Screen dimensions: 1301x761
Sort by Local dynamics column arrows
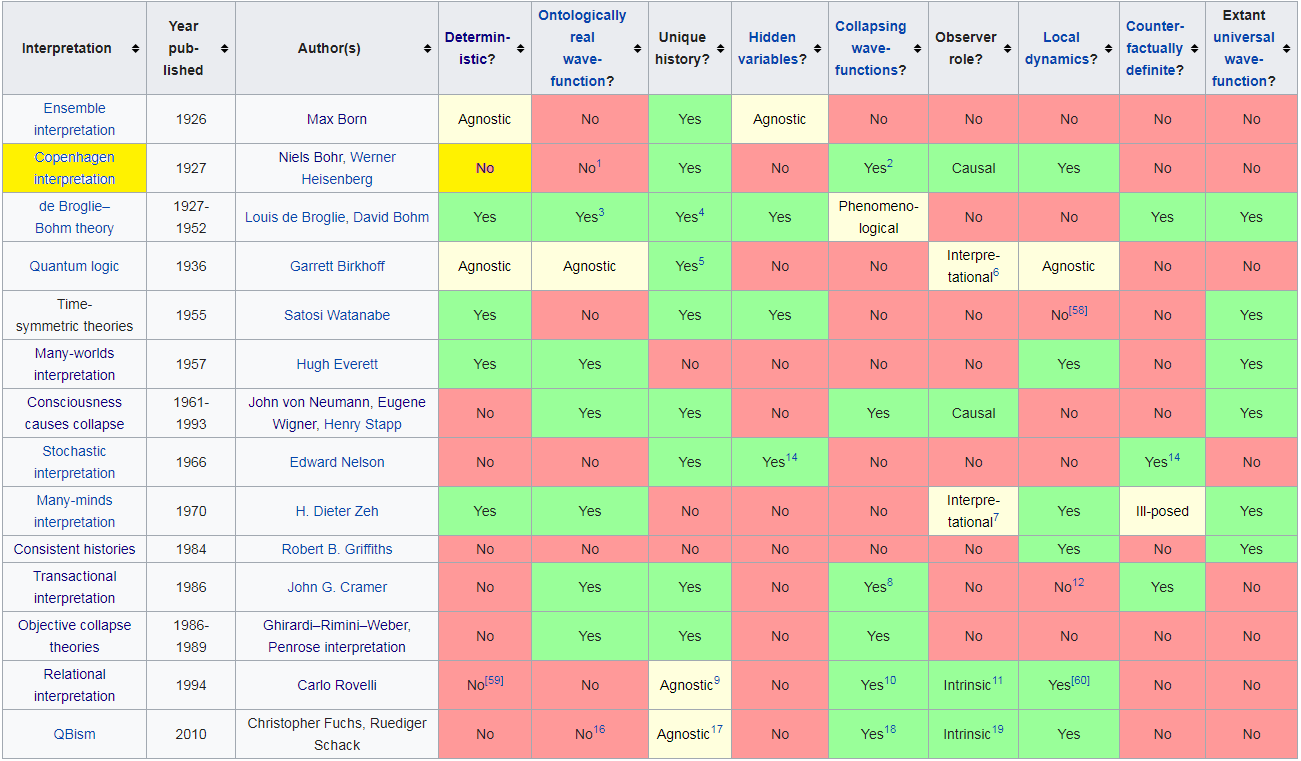[1108, 49]
